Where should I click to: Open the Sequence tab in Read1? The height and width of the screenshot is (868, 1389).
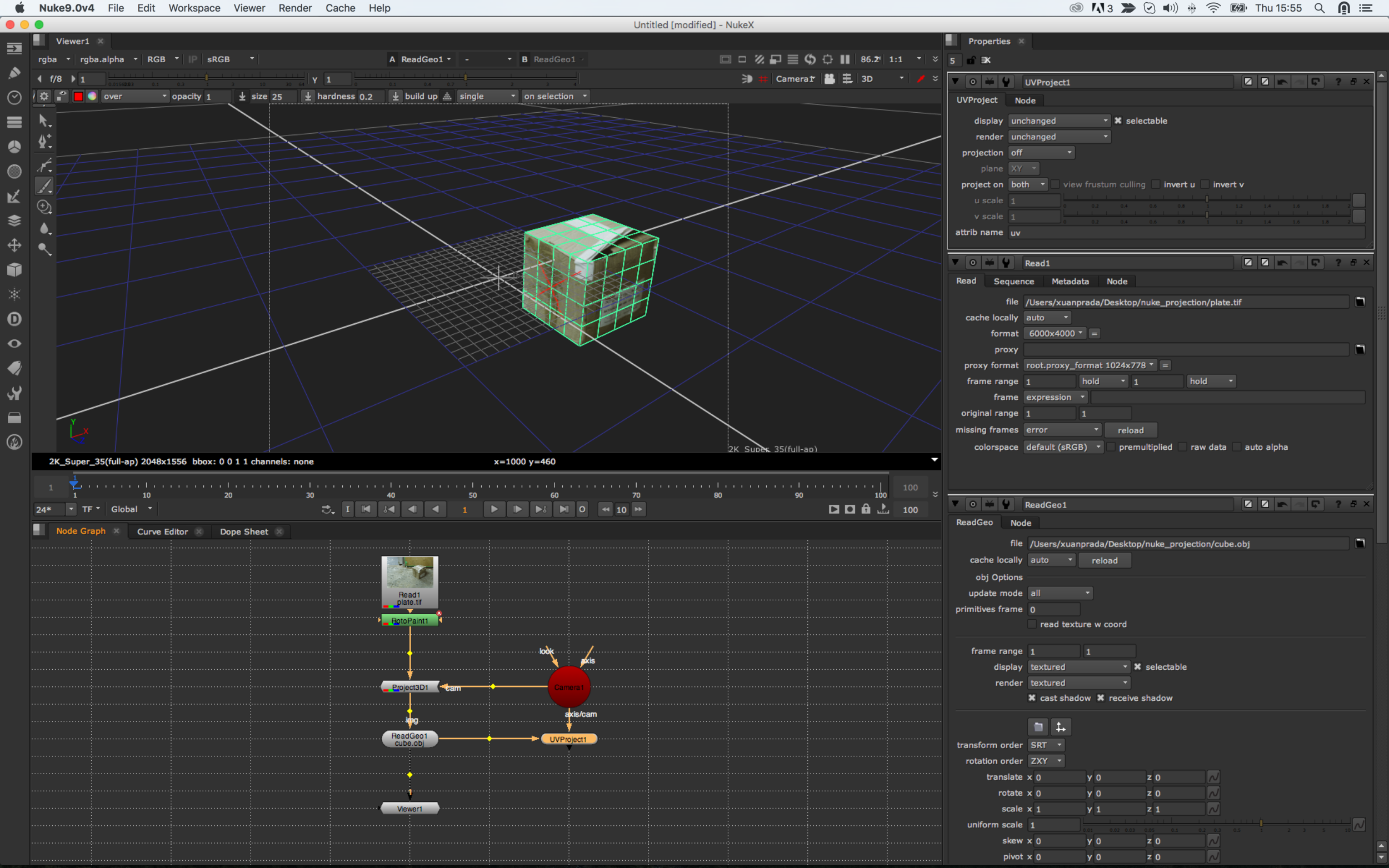pos(1013,282)
